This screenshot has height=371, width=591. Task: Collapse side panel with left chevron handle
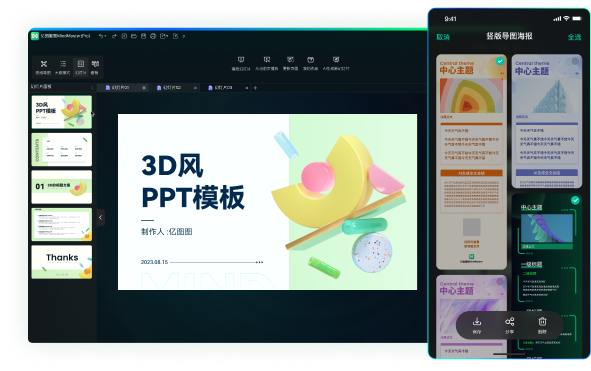tap(101, 218)
